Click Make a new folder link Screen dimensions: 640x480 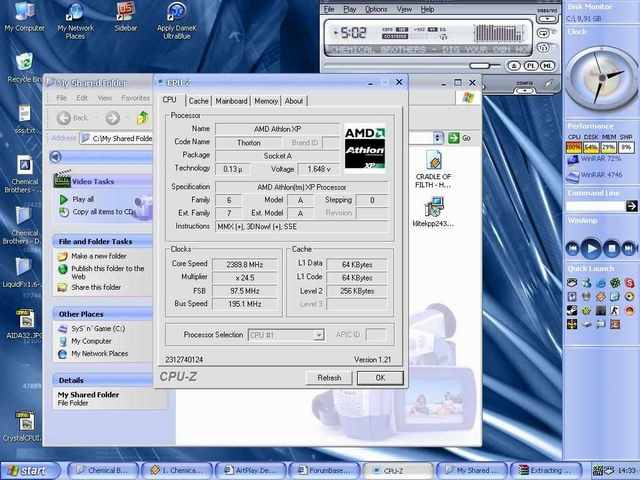[x=93, y=256]
